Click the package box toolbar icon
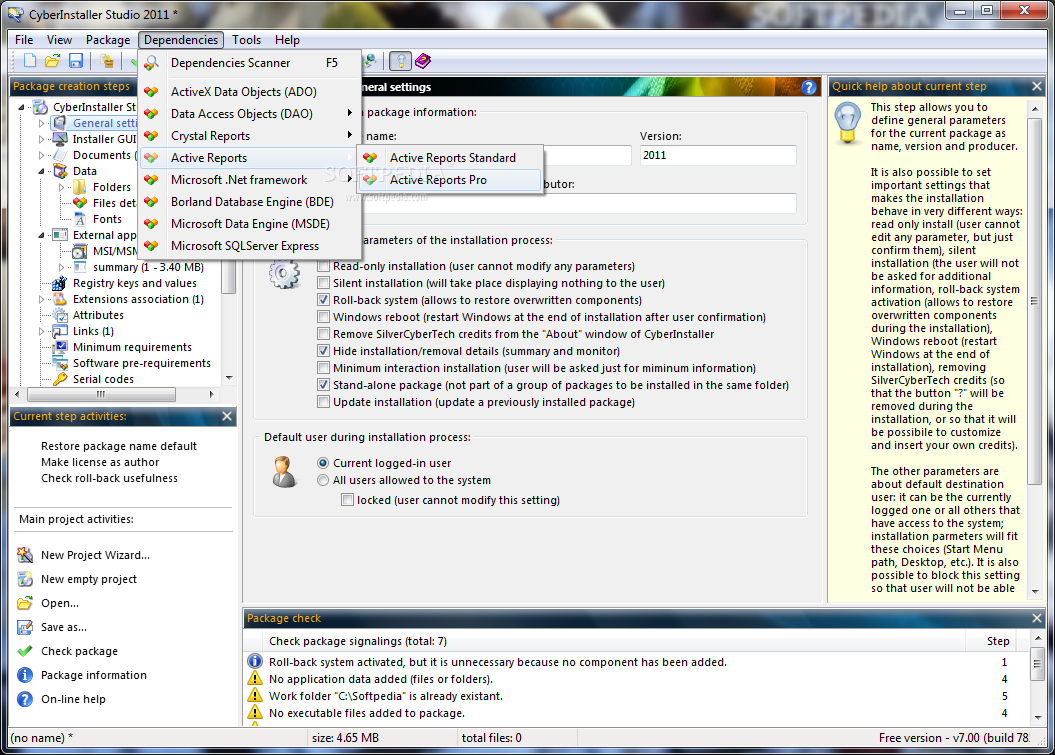The height and width of the screenshot is (755, 1055). pyautogui.click(x=106, y=61)
